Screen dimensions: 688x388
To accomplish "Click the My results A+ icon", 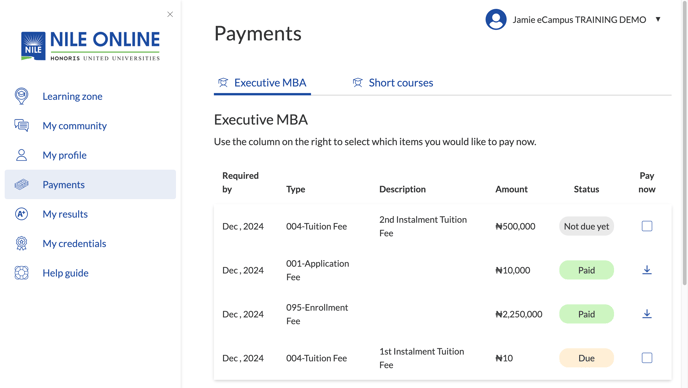I will coord(22,214).
